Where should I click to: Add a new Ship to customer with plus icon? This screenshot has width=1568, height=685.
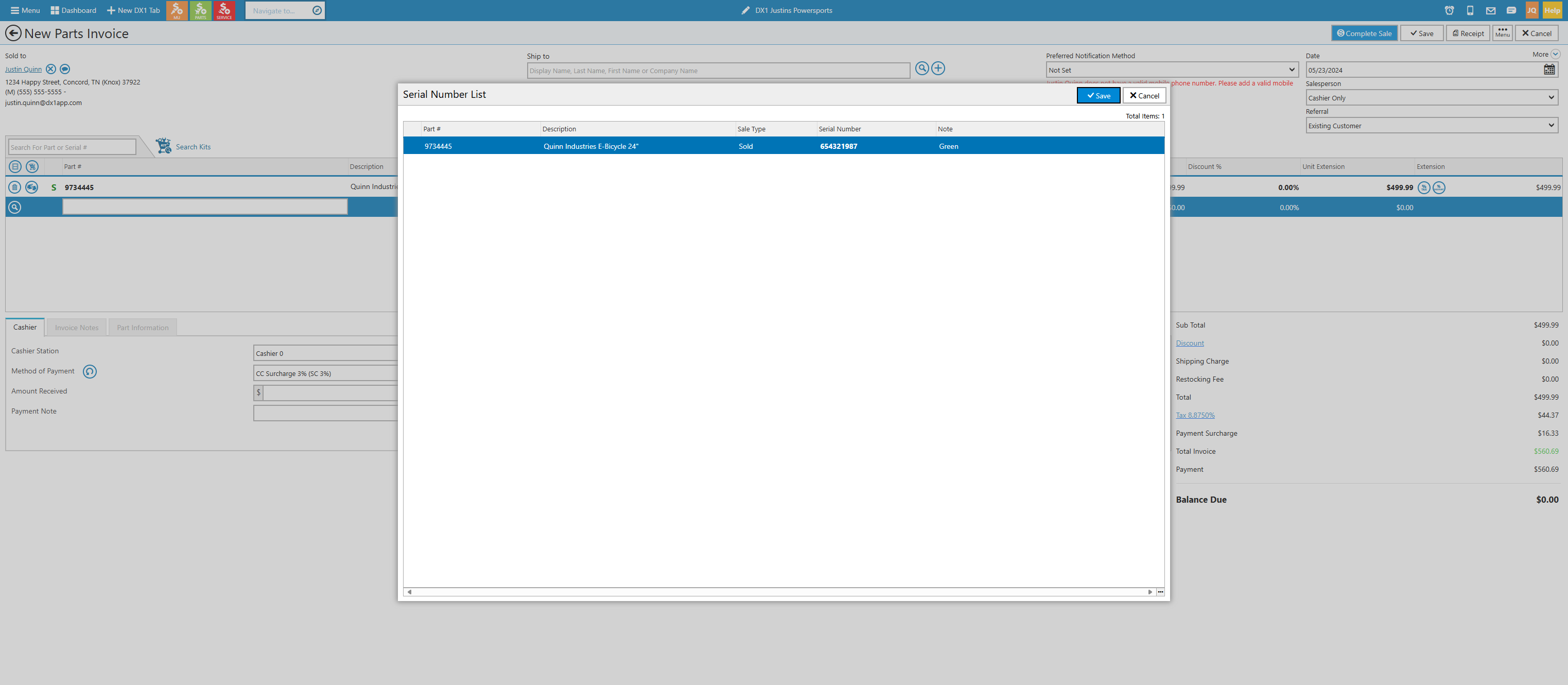[x=938, y=69]
